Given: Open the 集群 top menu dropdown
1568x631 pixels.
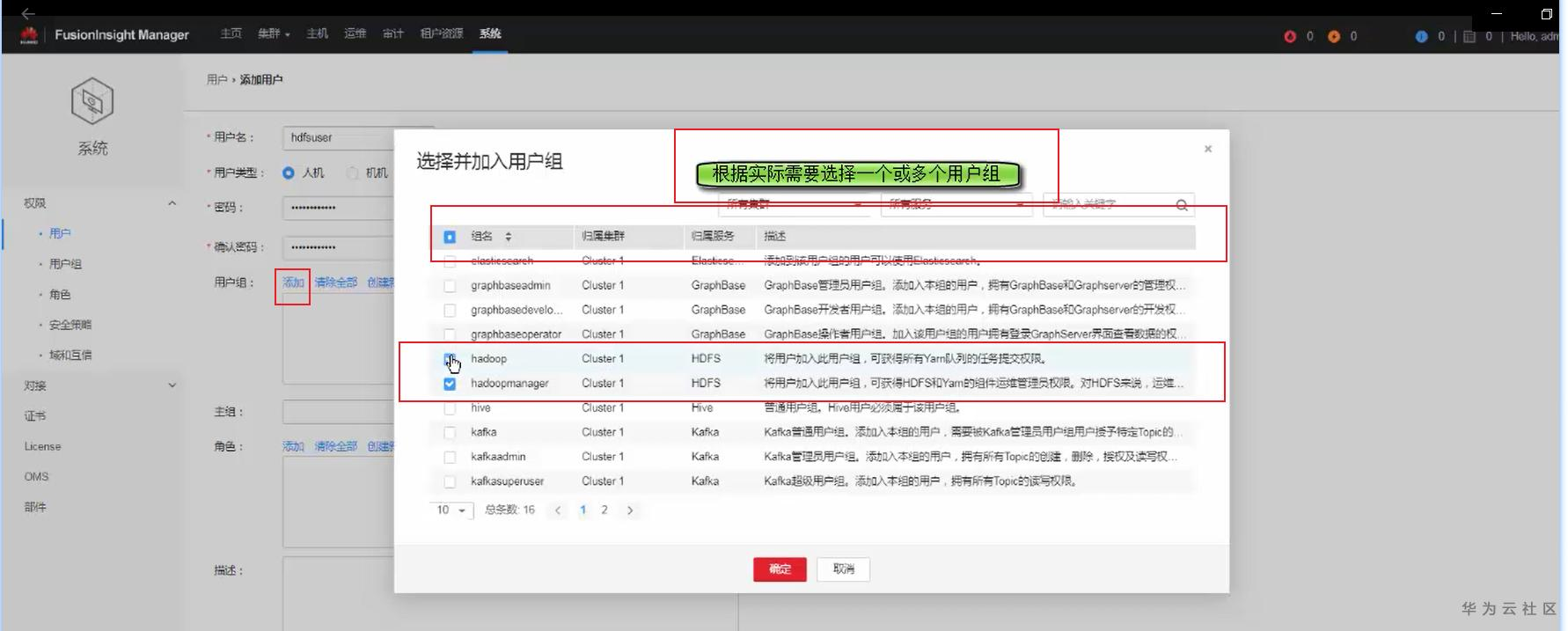Looking at the screenshot, I should (x=274, y=33).
